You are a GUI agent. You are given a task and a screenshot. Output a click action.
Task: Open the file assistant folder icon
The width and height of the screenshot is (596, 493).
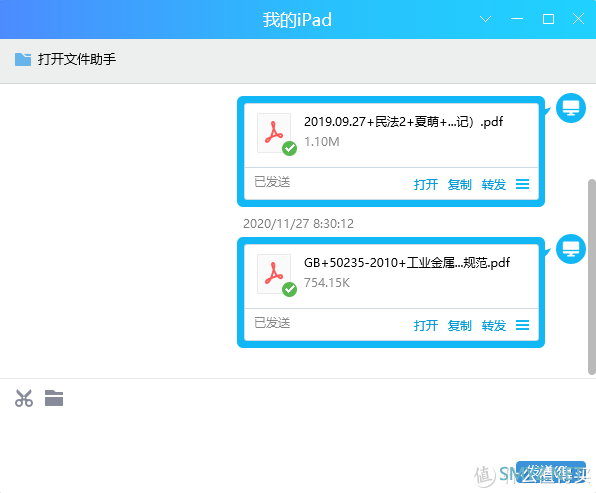tap(23, 59)
